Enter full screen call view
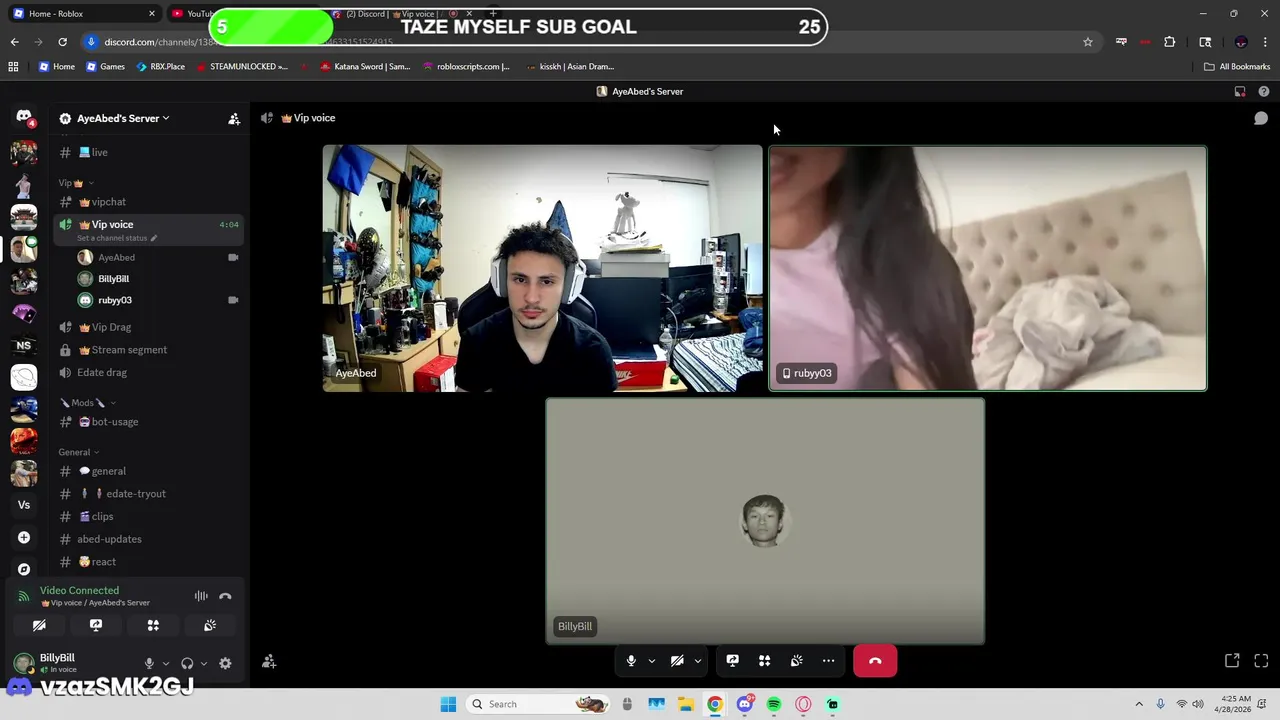The height and width of the screenshot is (720, 1280). [x=1261, y=661]
